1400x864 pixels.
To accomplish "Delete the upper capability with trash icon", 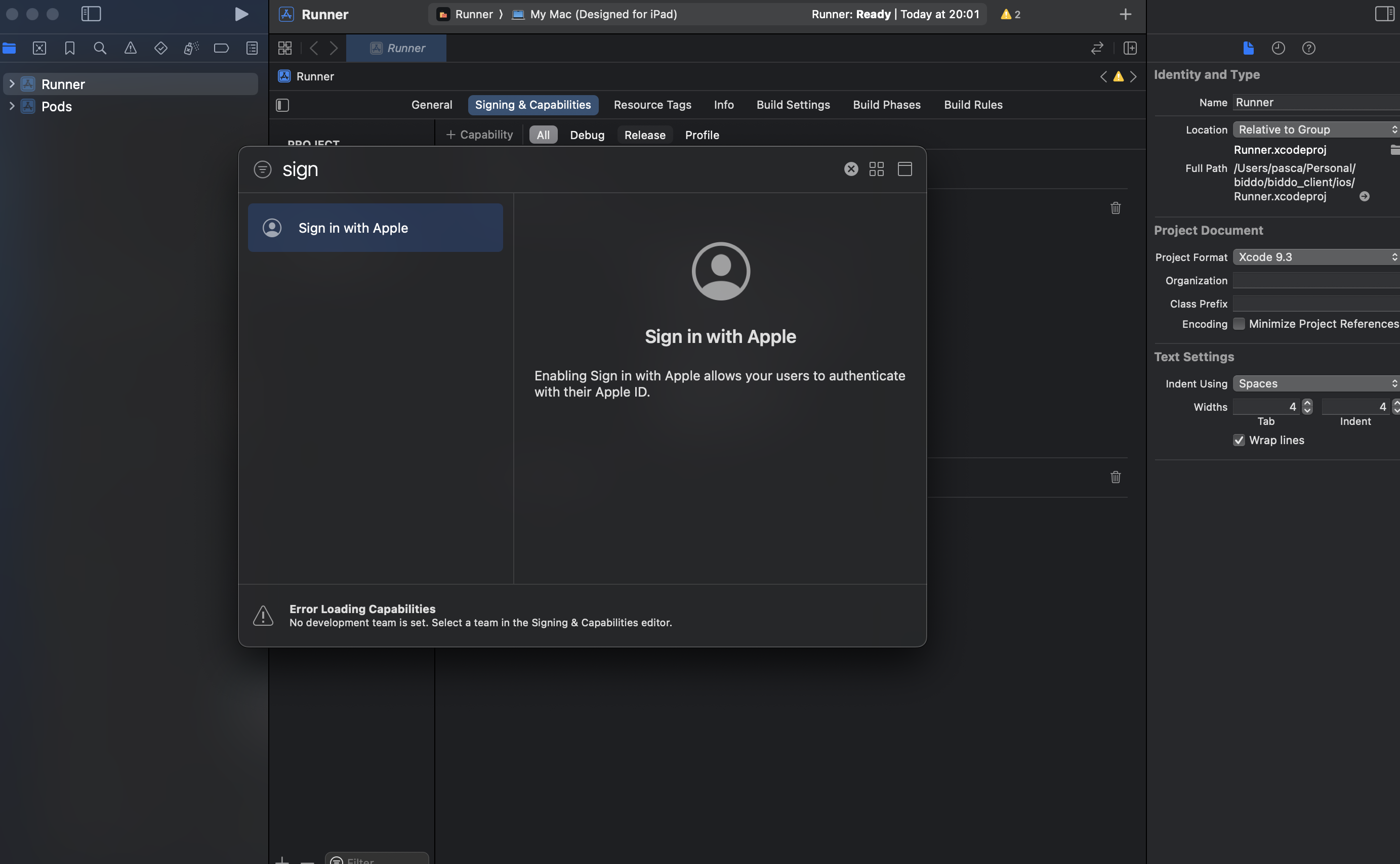I will pos(1116,208).
